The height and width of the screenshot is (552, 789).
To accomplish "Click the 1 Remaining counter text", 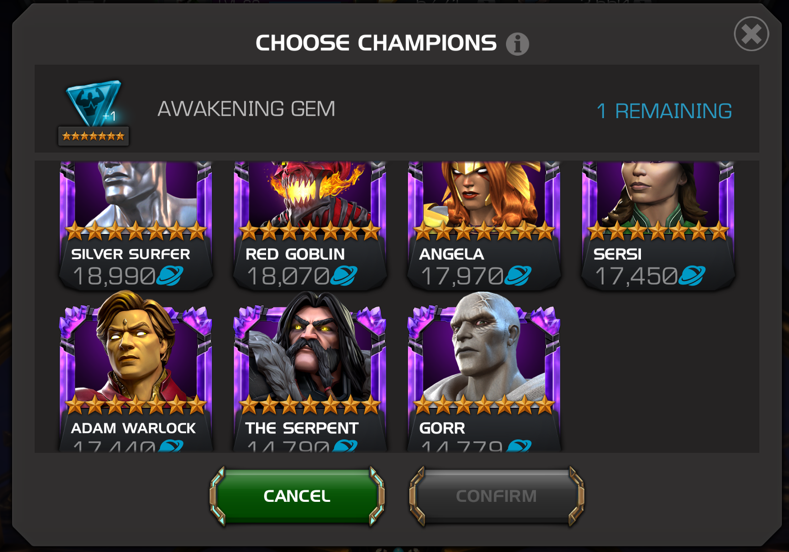I will click(x=664, y=111).
